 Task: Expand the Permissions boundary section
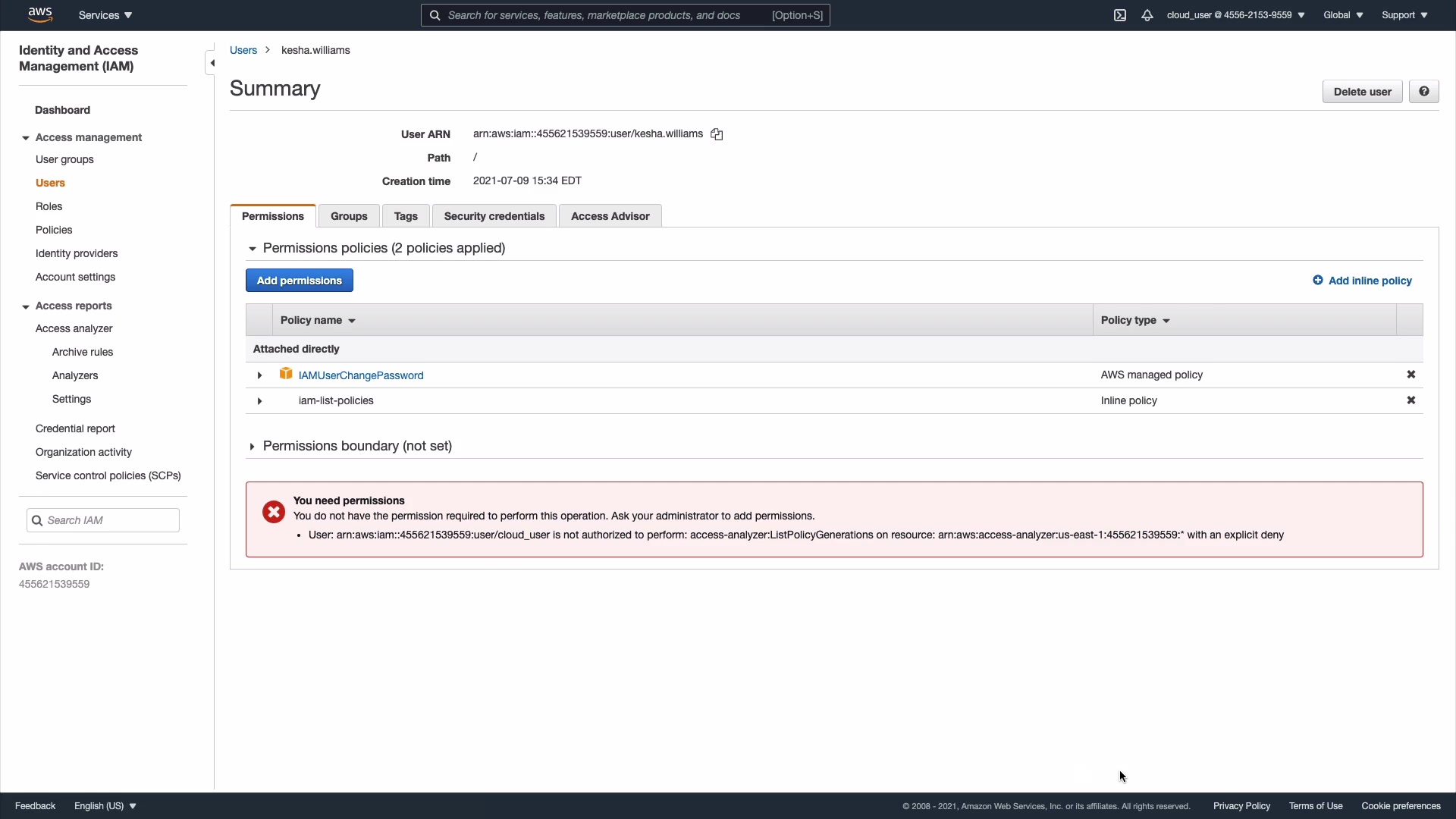[x=252, y=447]
